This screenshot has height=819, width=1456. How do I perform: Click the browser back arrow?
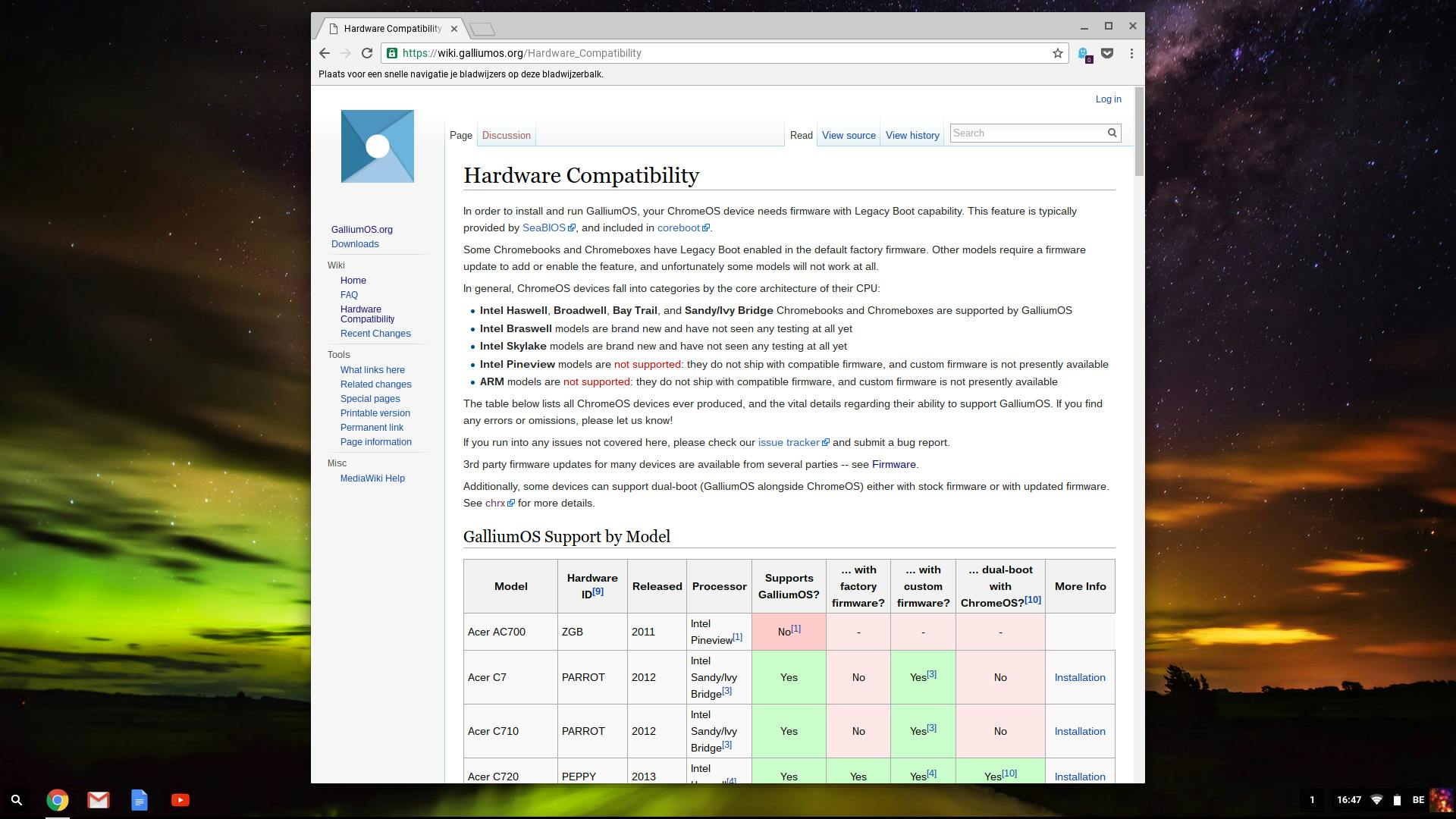(325, 53)
